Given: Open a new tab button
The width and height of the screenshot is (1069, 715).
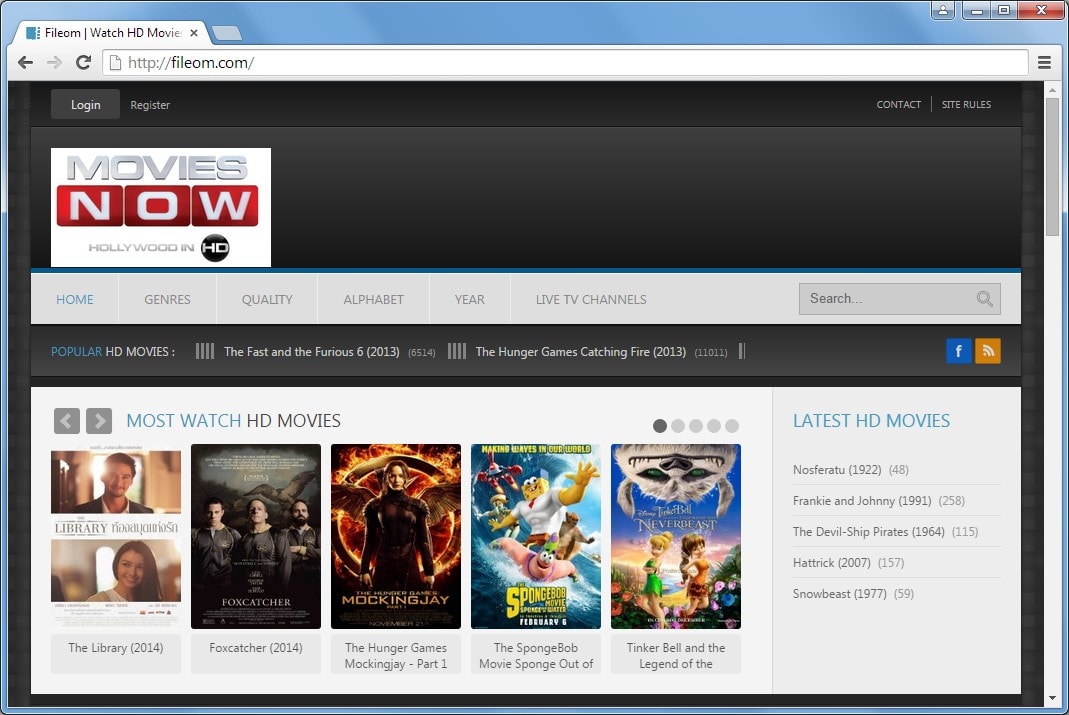Looking at the screenshot, I should point(226,33).
